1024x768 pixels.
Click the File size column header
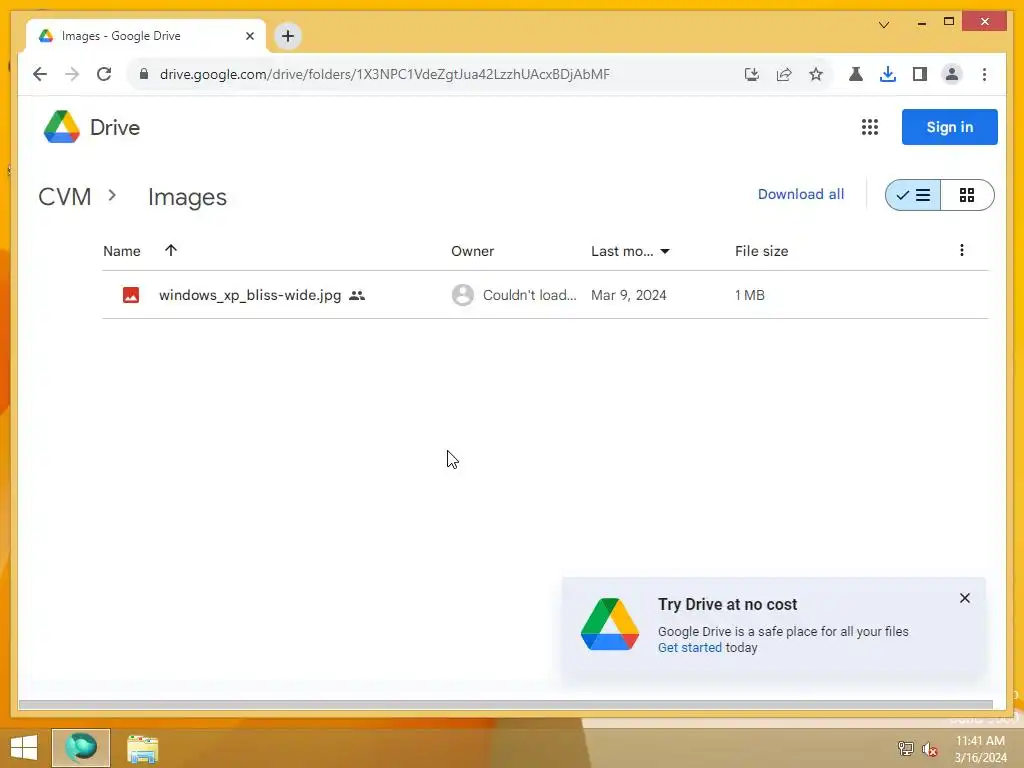(x=761, y=251)
